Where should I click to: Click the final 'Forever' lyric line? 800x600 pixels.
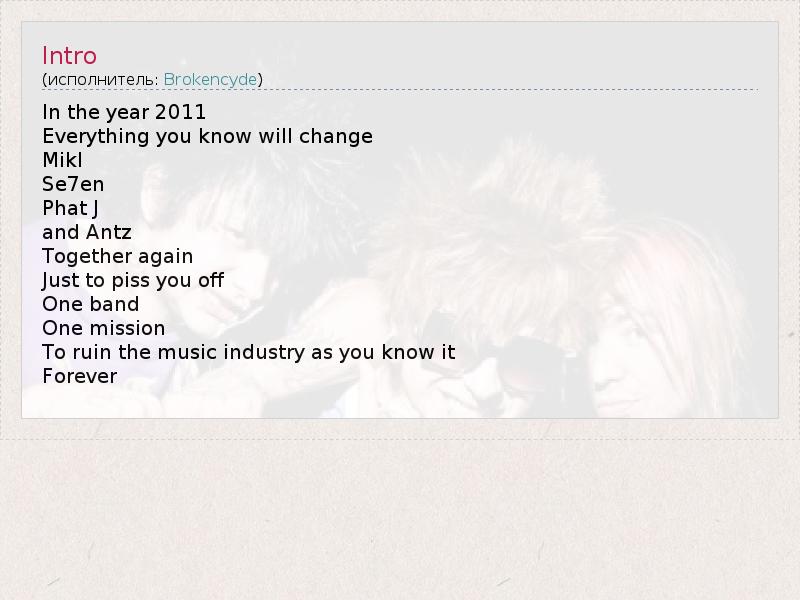coord(80,376)
